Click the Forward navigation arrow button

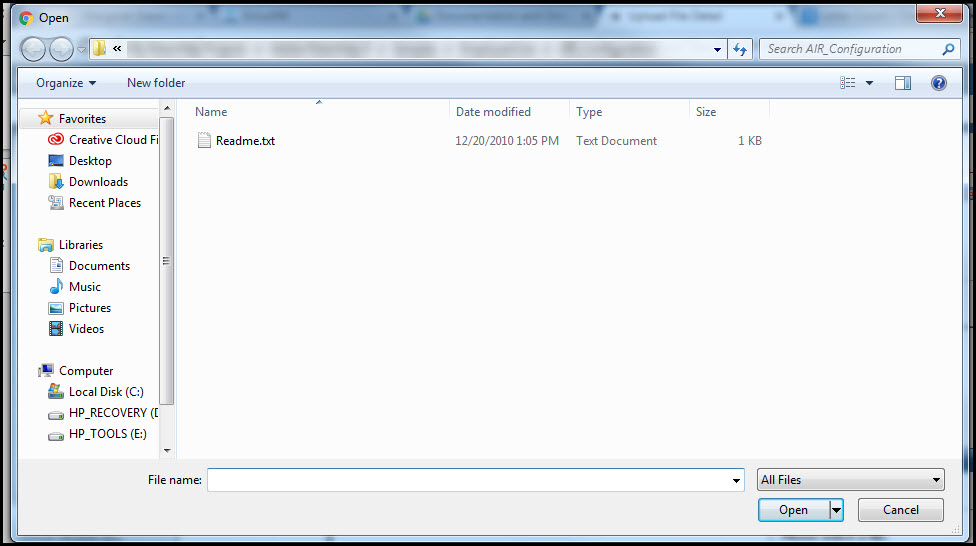(61, 49)
